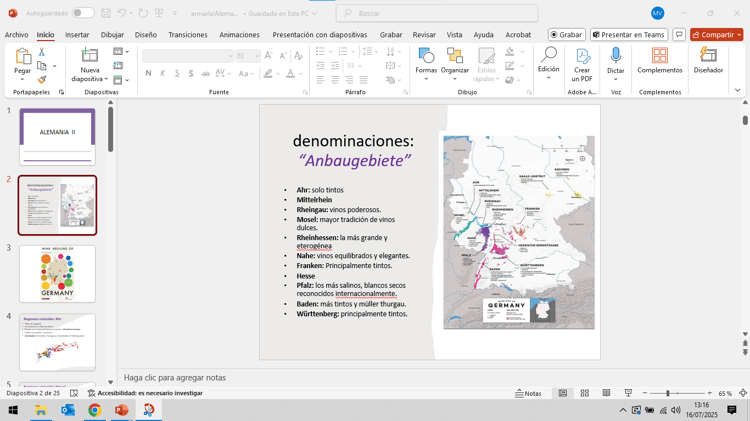The width and height of the screenshot is (750, 421).
Task: Cut selection with the scissors icon
Action: pos(42,52)
